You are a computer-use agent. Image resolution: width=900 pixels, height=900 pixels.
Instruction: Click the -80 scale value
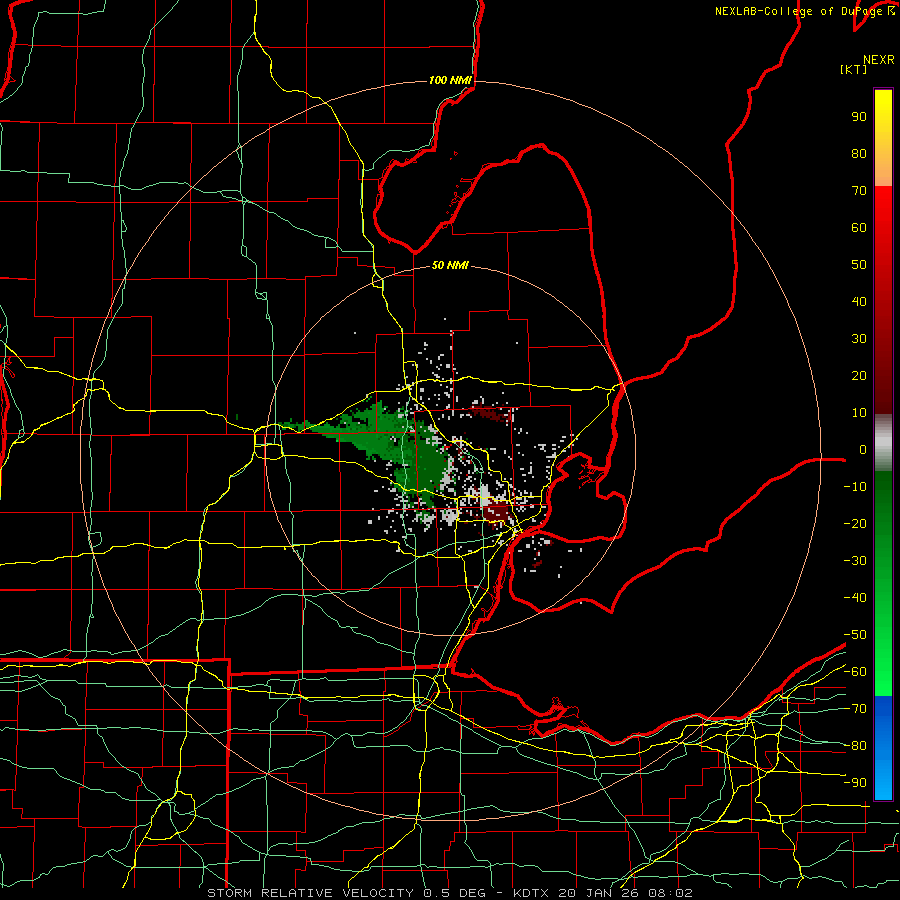coord(855,746)
